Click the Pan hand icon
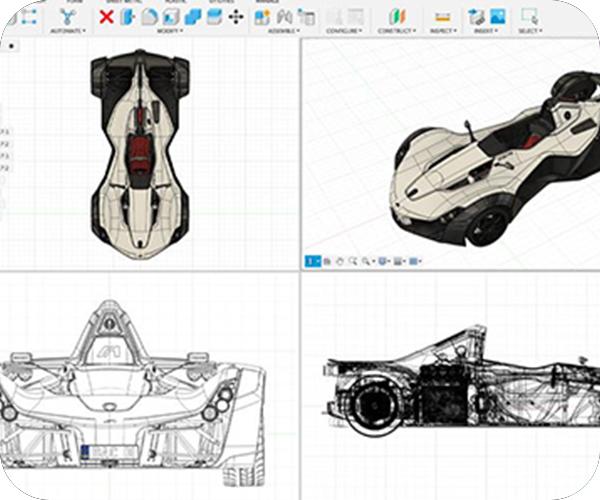The height and width of the screenshot is (500, 600). pyautogui.click(x=340, y=261)
